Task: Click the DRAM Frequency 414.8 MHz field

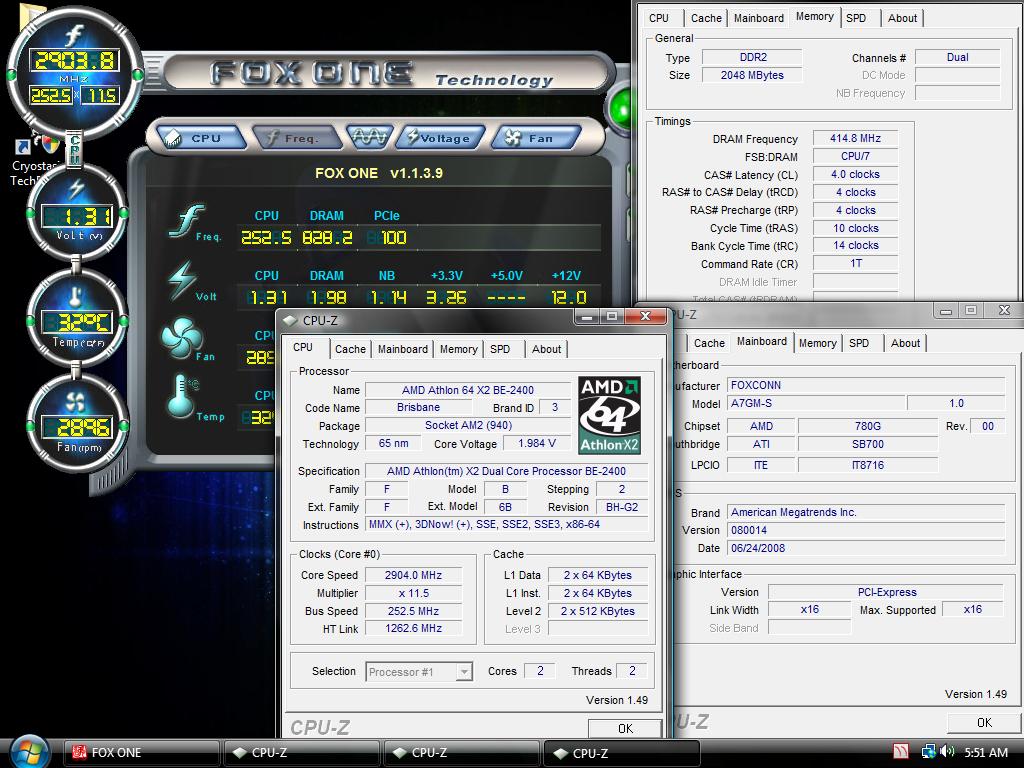Action: click(856, 138)
